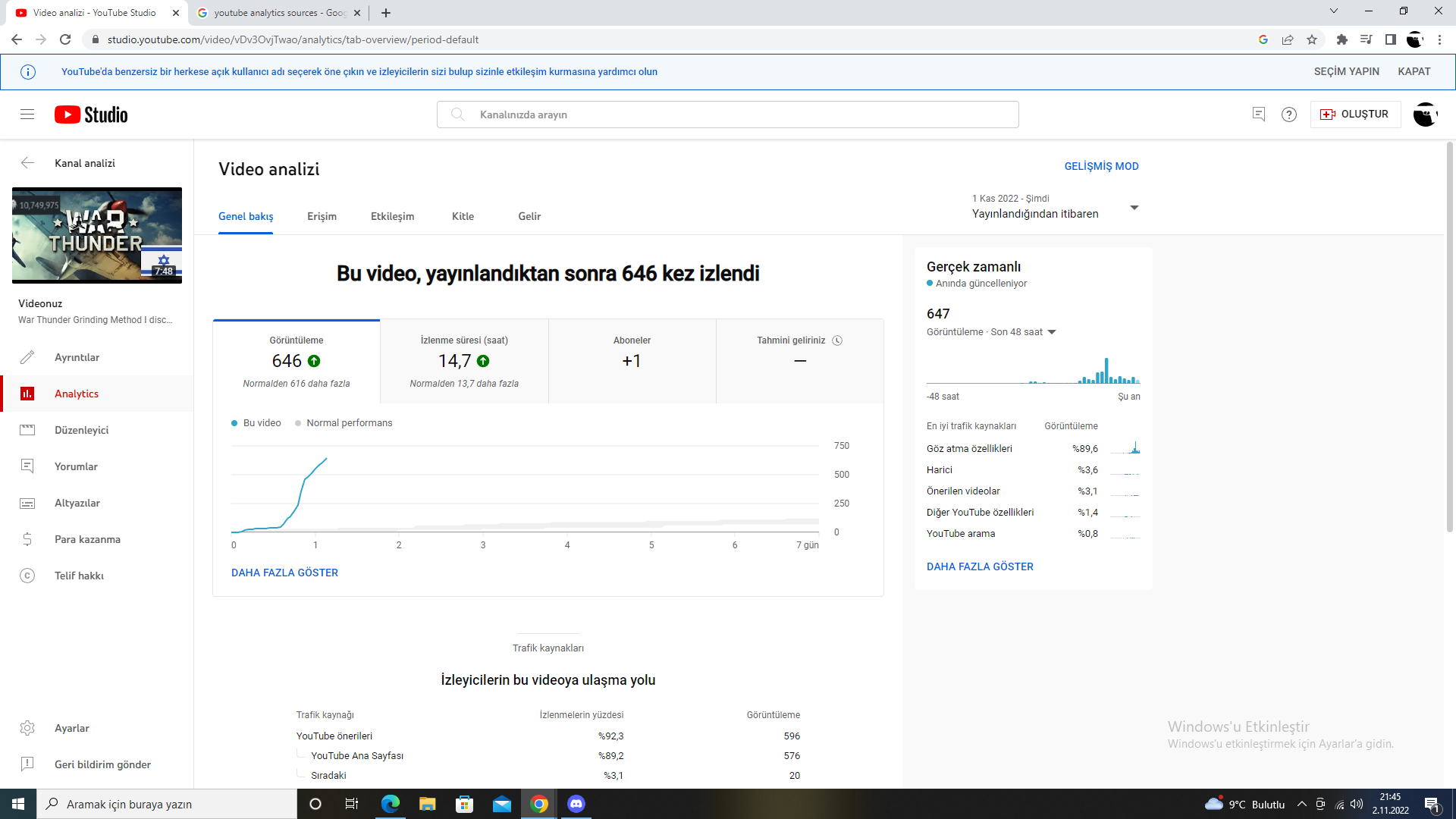Click the Göz atma özellikleri traffic source row
The width and height of the screenshot is (1456, 819).
tap(1033, 449)
